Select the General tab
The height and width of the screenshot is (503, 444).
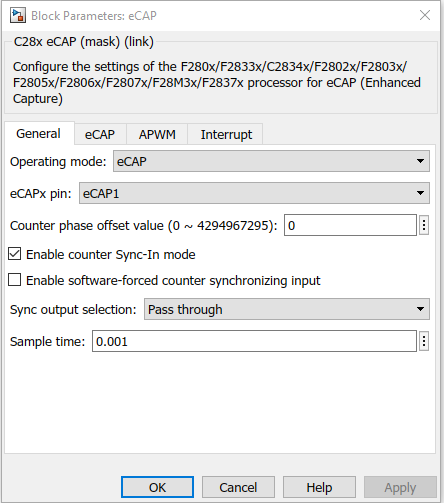pyautogui.click(x=39, y=133)
